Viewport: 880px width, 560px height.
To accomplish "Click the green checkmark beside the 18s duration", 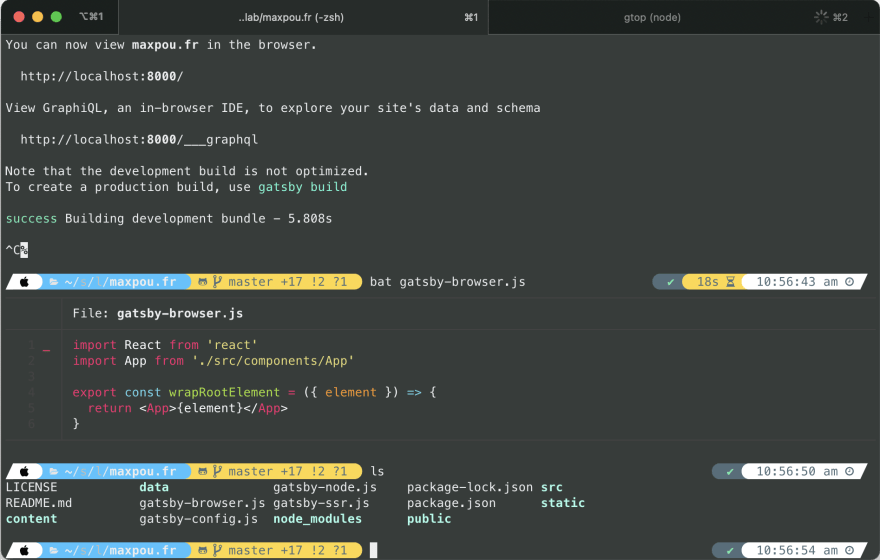I will pos(670,282).
